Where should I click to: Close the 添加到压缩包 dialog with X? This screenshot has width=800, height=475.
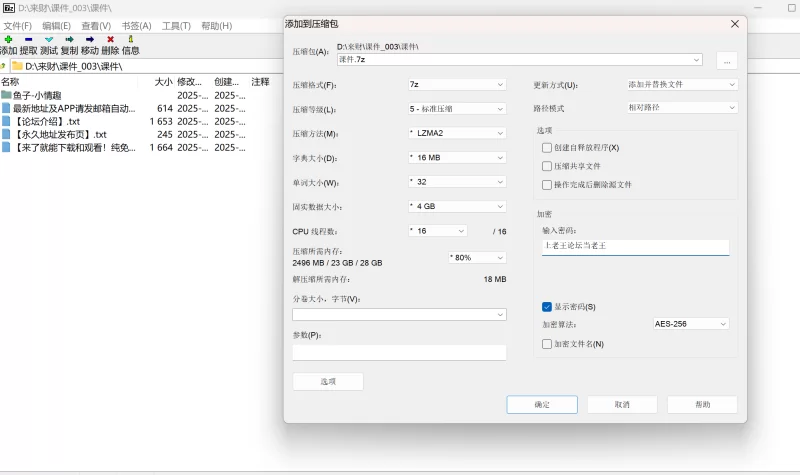pos(735,24)
